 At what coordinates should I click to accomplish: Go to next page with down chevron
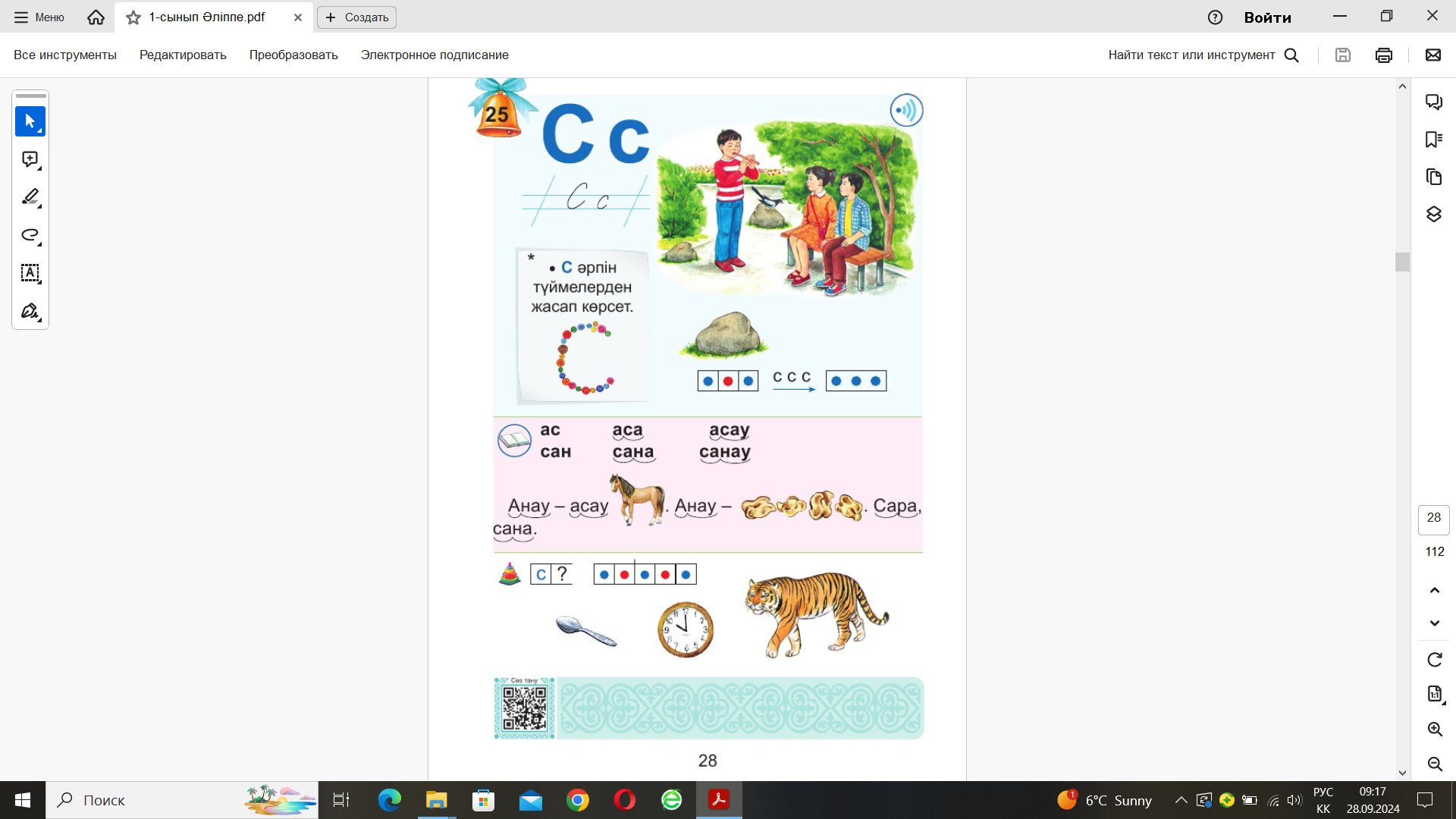pos(1434,623)
